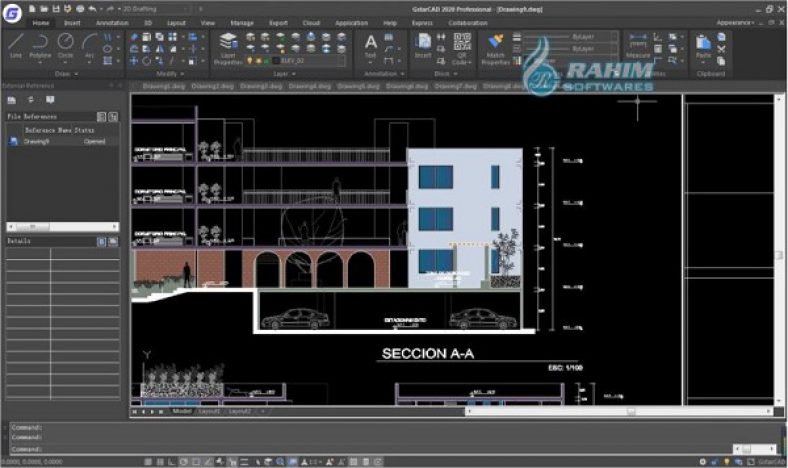Toggle preview view in Details header
788x468 pixels.
(x=113, y=241)
